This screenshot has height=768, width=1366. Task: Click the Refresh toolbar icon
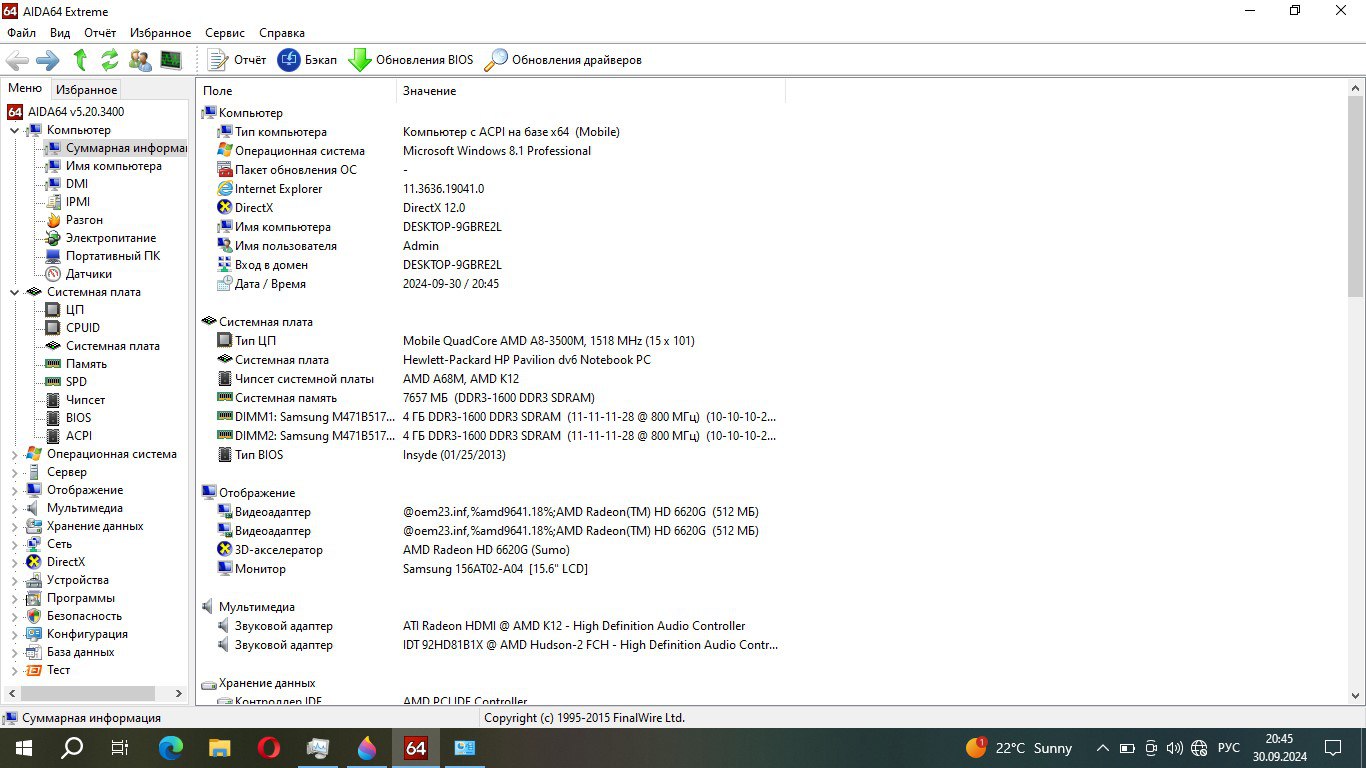click(110, 60)
